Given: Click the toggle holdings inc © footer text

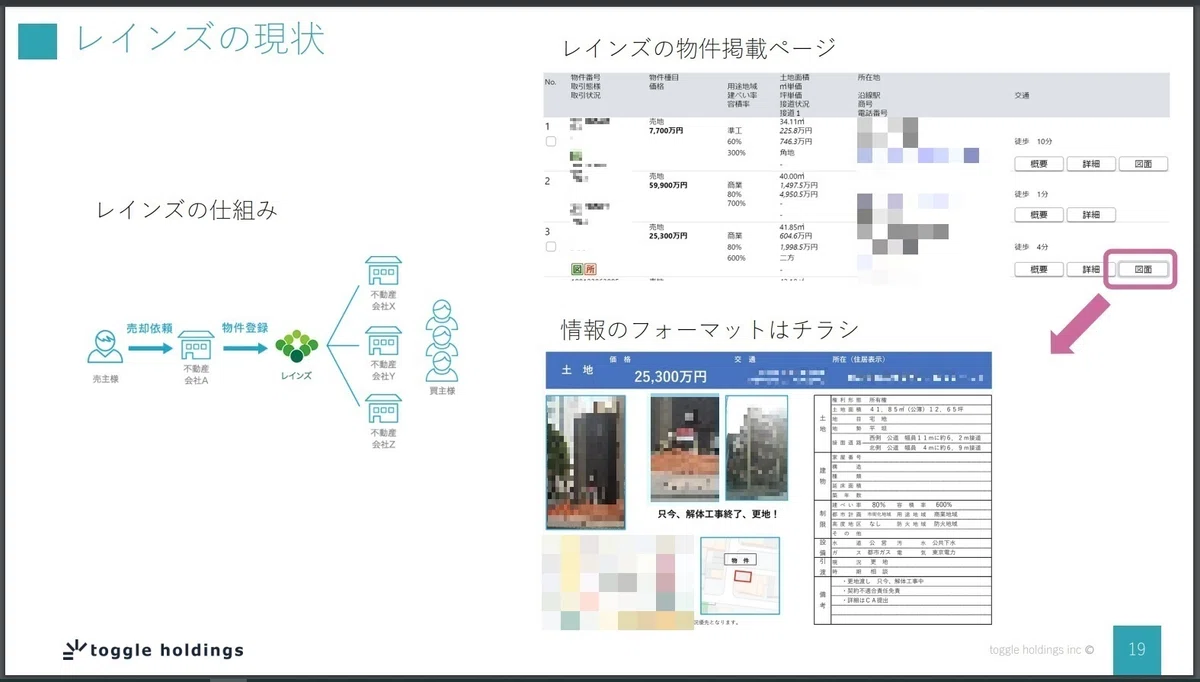Looking at the screenshot, I should (x=1041, y=650).
